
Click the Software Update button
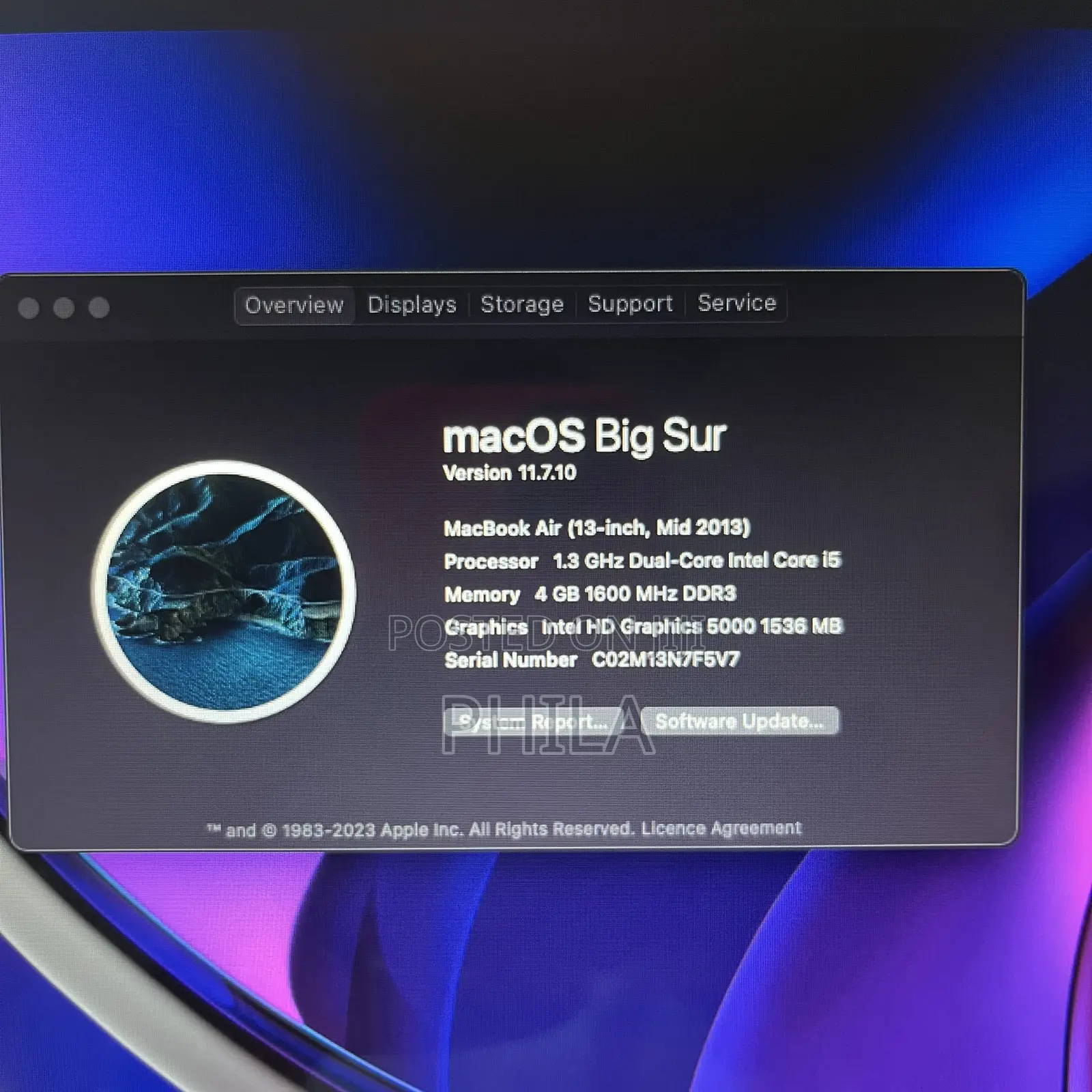740,721
